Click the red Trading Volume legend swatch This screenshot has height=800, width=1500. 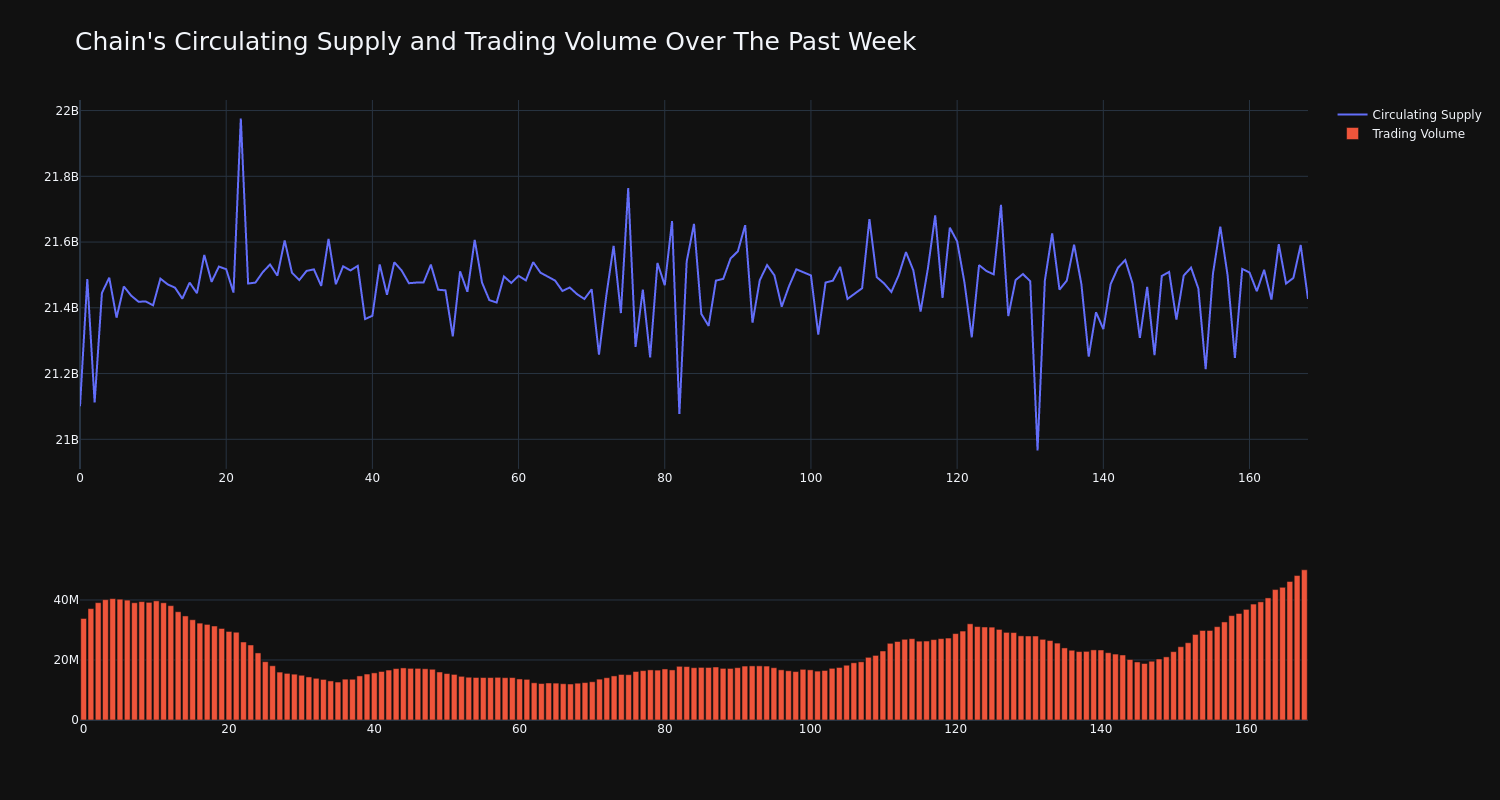point(1352,134)
